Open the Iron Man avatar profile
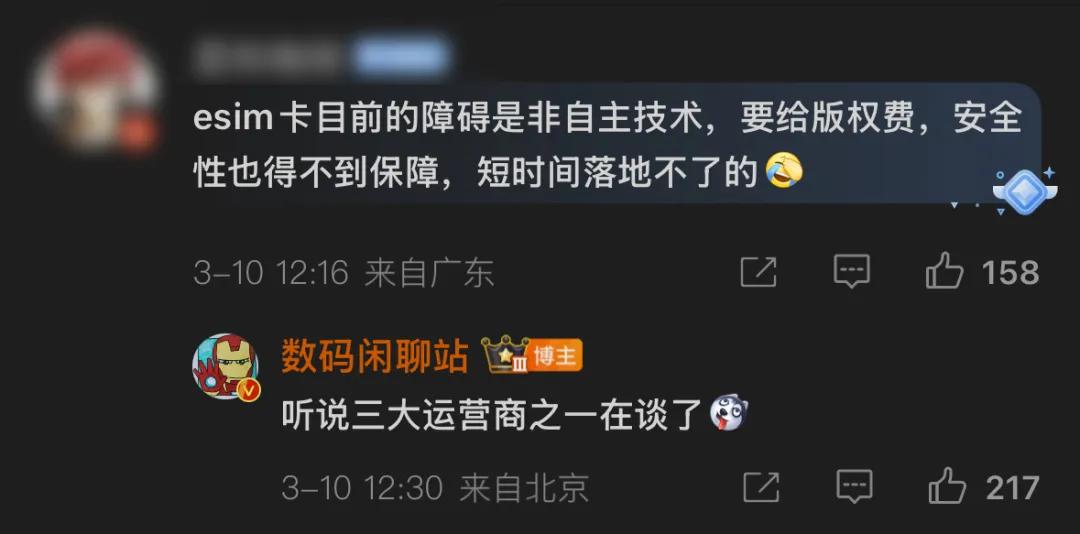This screenshot has width=1080, height=534. click(226, 367)
